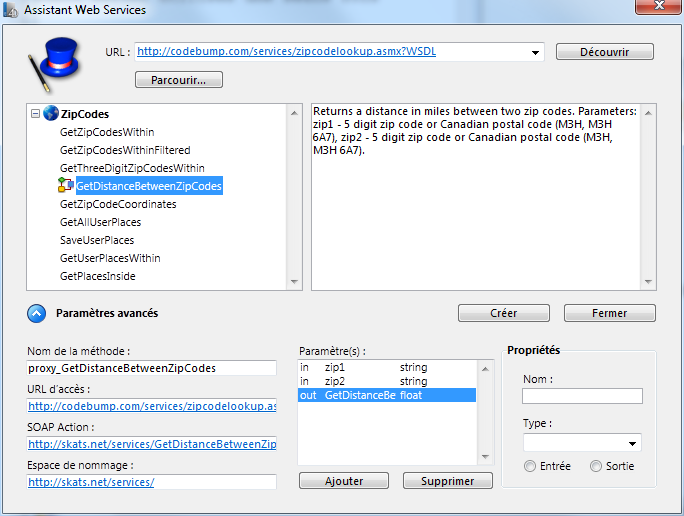Viewport: 684px width, 516px height.
Task: Select the Entrée radio button
Action: coord(530,466)
